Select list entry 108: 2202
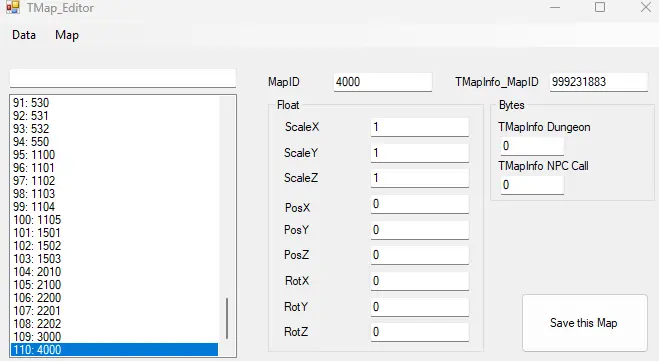The height and width of the screenshot is (361, 659). pyautogui.click(x=114, y=324)
